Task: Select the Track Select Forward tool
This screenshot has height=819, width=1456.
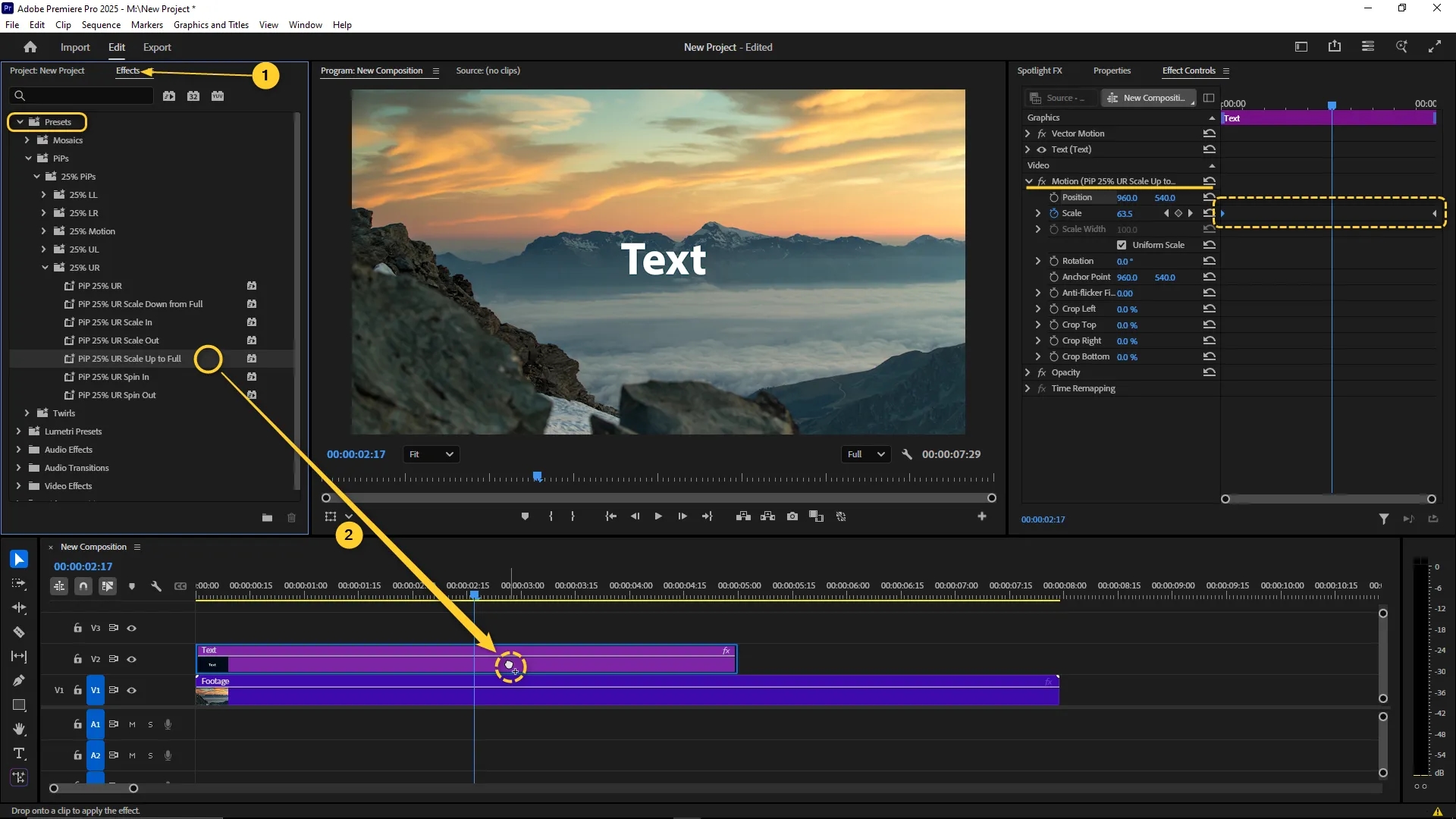Action: (19, 584)
